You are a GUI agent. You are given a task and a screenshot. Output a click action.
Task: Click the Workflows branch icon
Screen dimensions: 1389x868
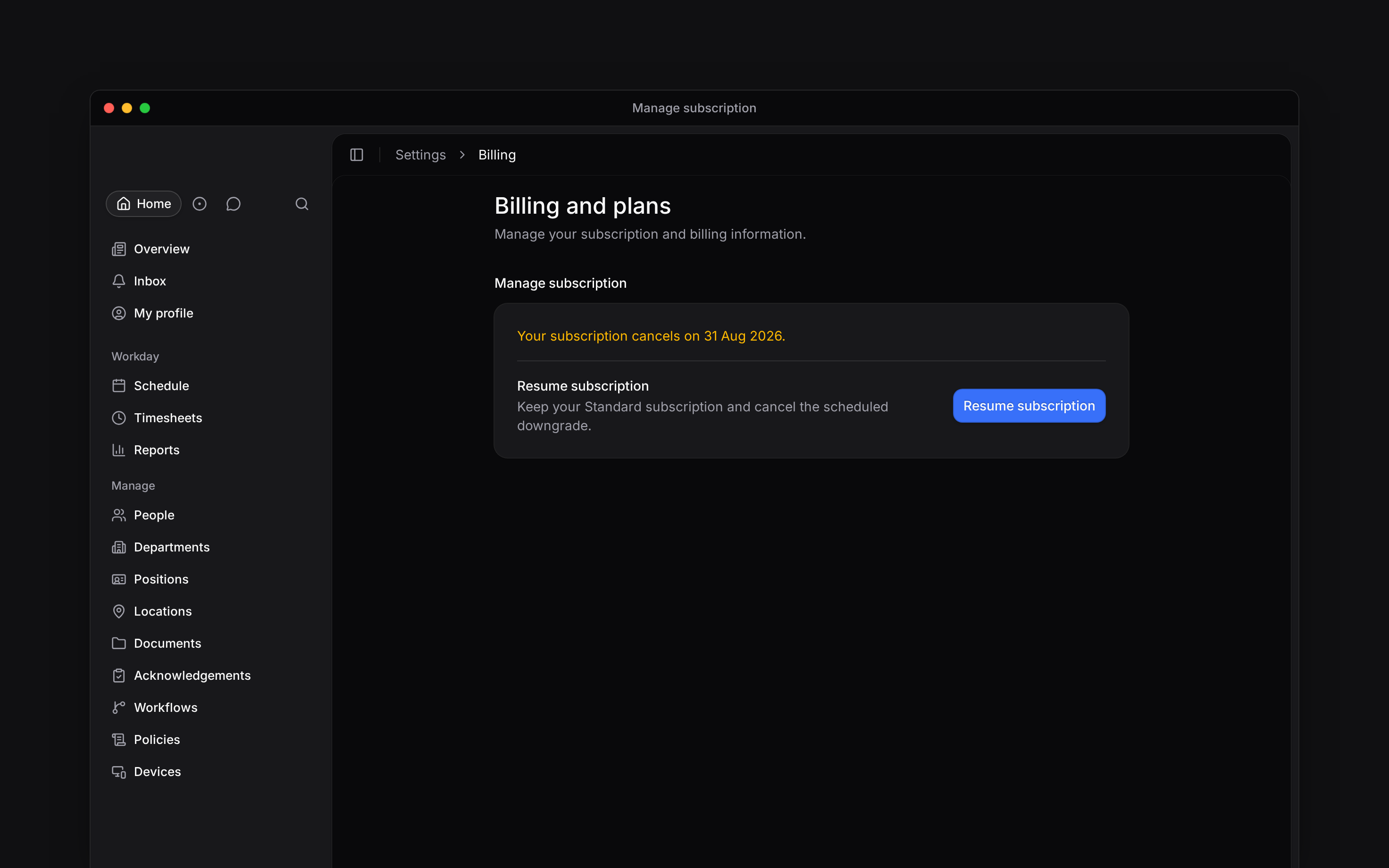click(x=119, y=708)
